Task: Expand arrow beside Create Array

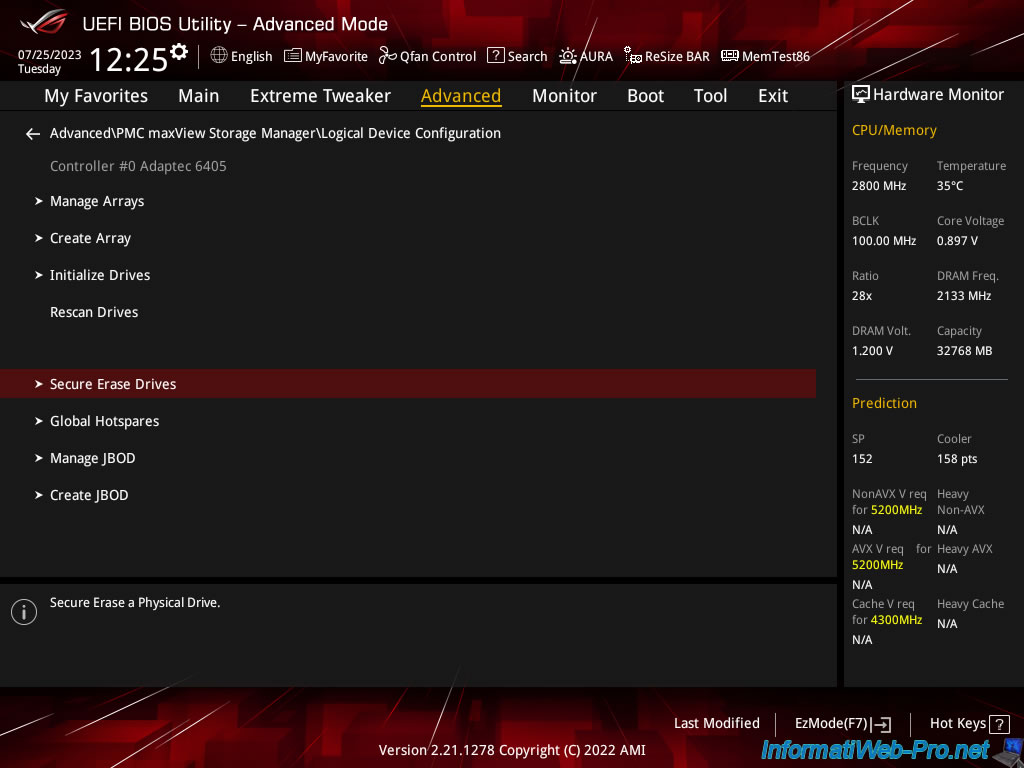Action: (x=39, y=238)
